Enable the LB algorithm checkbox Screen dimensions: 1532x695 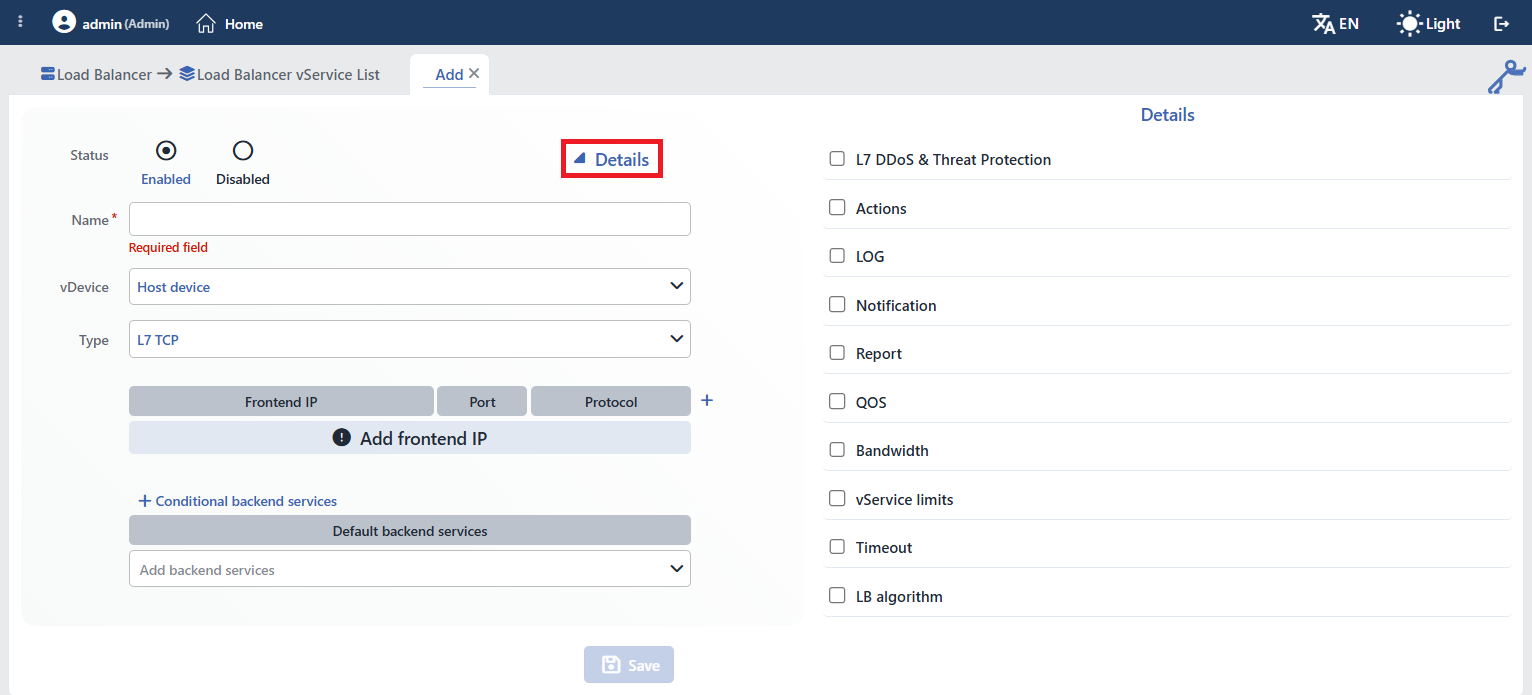point(837,596)
